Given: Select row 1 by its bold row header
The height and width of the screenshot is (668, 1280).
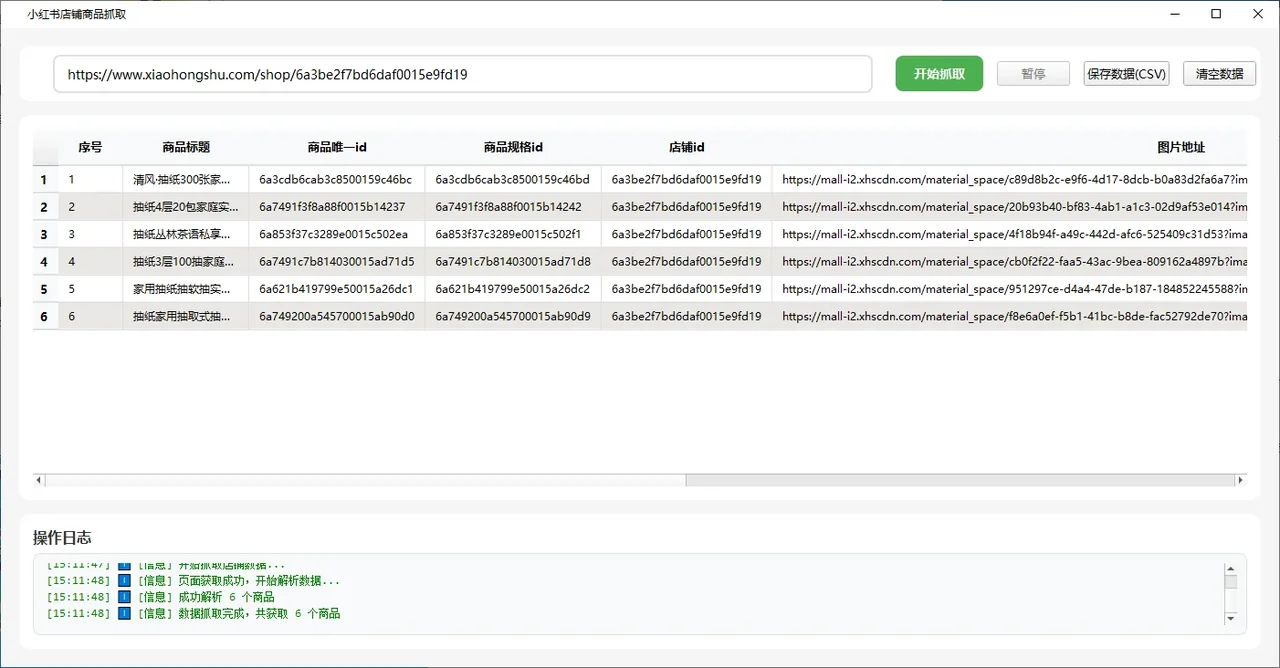Looking at the screenshot, I should point(45,180).
